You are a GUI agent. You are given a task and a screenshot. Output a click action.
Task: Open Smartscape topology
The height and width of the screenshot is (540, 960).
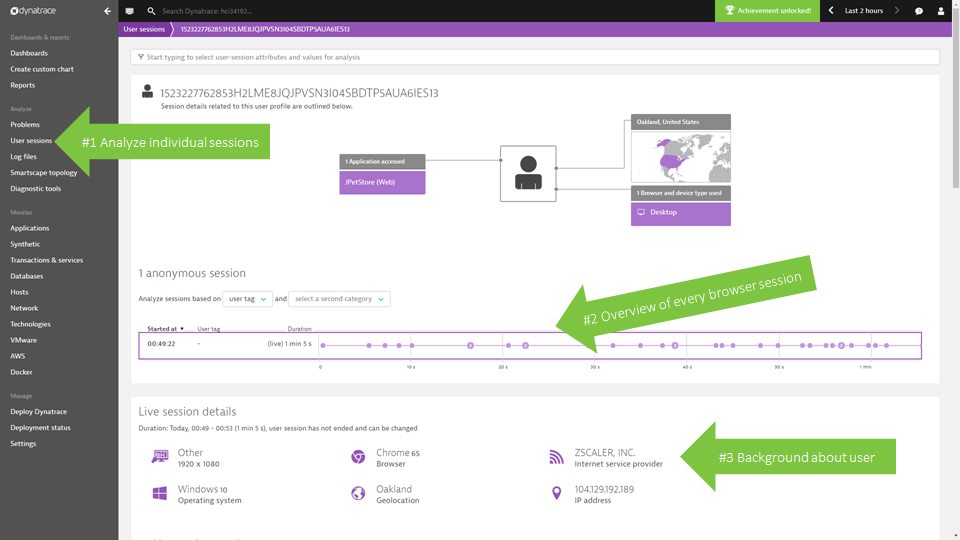point(43,173)
